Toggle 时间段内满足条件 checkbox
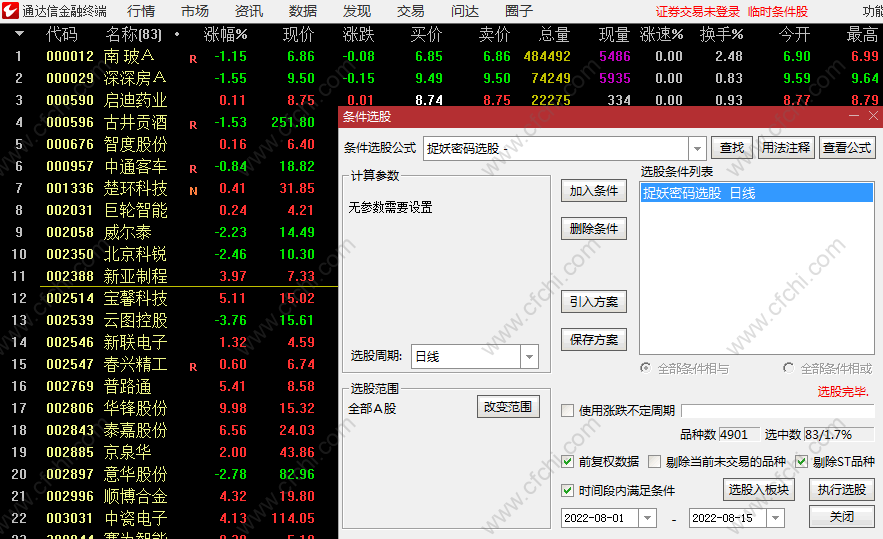The image size is (883, 539). coord(568,491)
